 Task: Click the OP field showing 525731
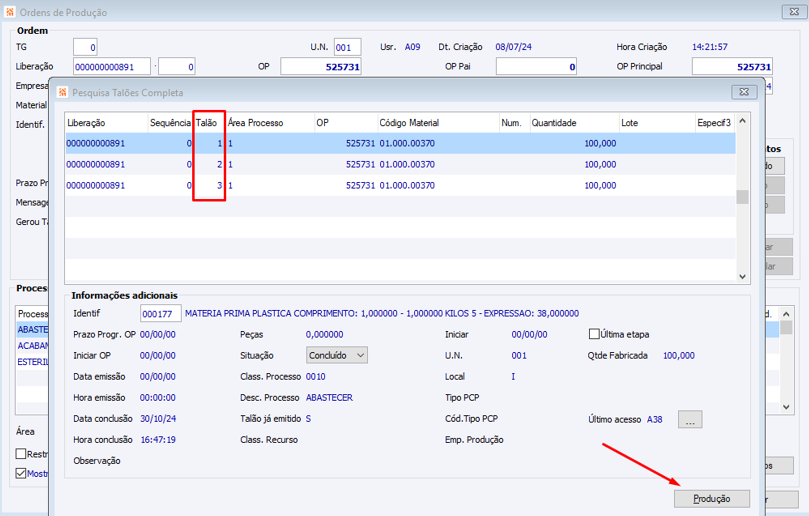[x=320, y=67]
